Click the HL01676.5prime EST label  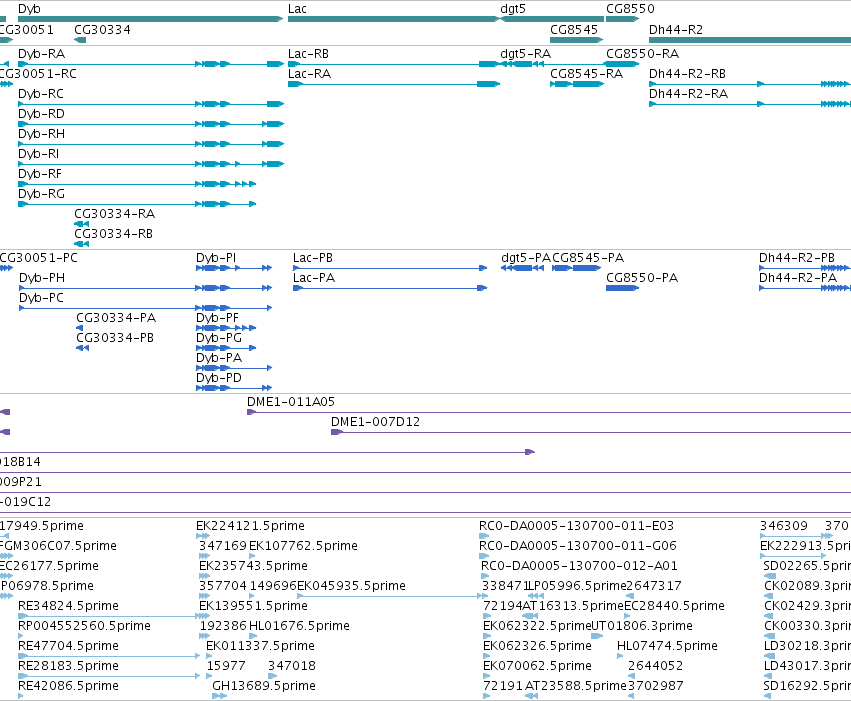(x=299, y=626)
